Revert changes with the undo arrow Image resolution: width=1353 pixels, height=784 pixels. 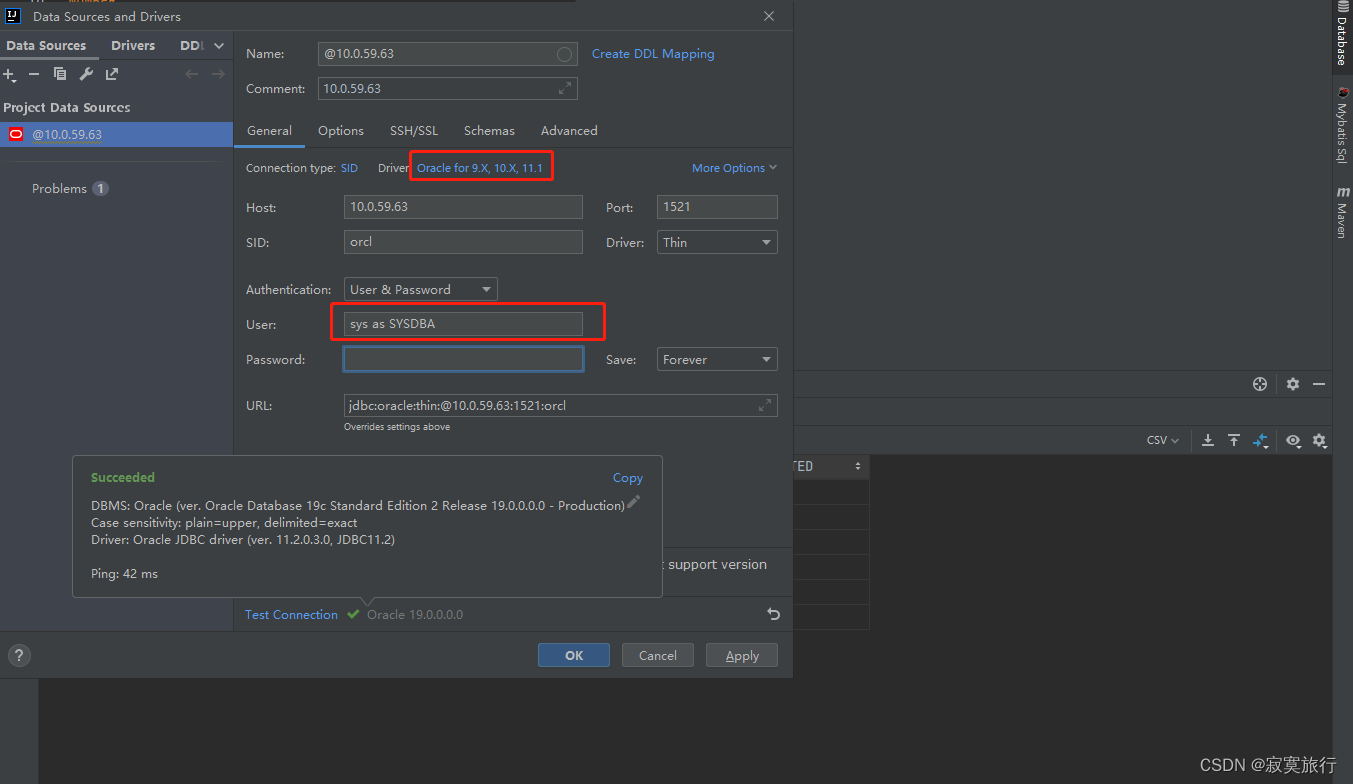pyautogui.click(x=773, y=614)
